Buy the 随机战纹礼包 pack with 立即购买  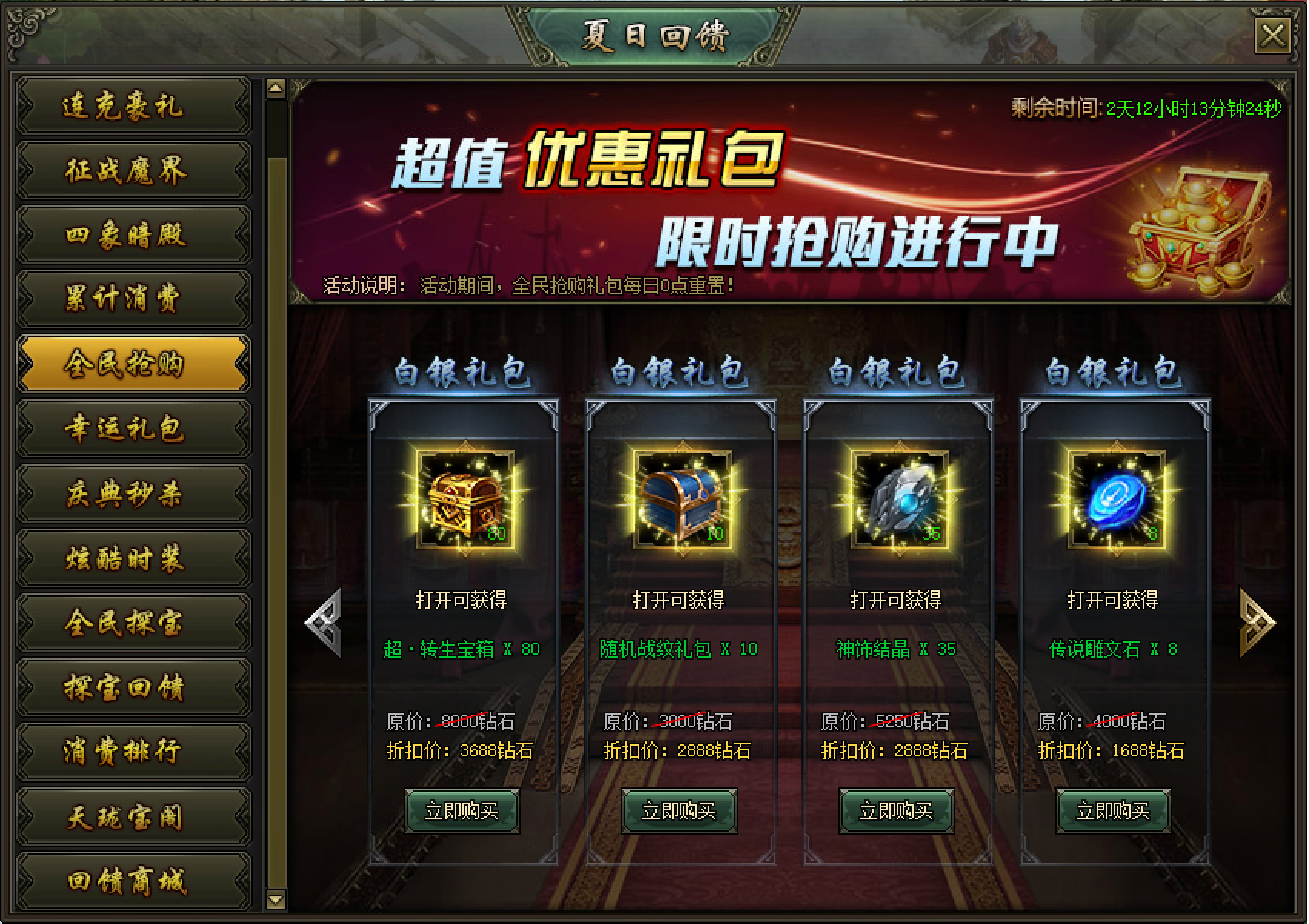coord(679,811)
